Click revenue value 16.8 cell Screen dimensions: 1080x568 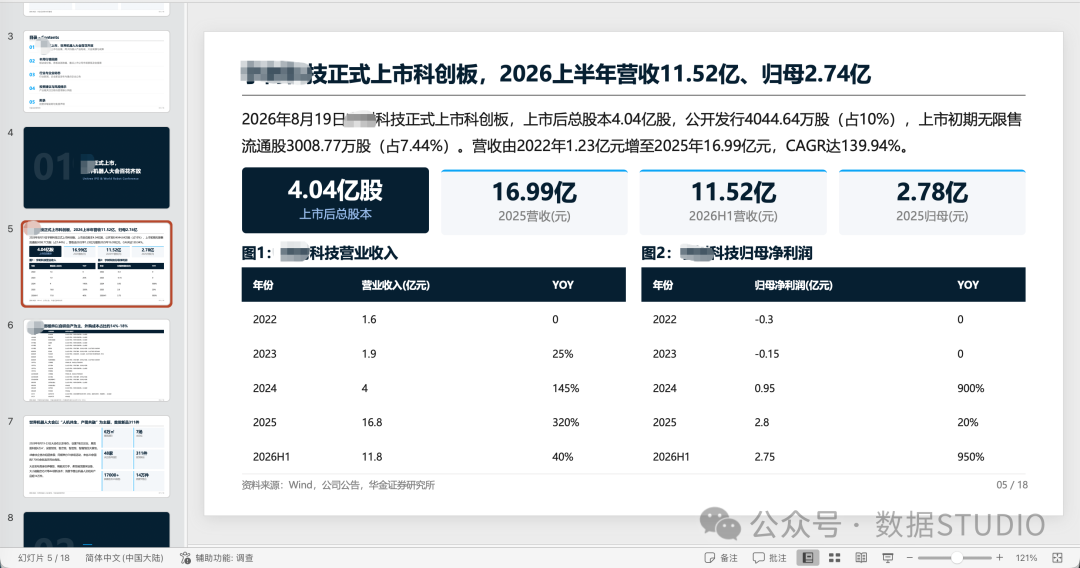click(372, 422)
